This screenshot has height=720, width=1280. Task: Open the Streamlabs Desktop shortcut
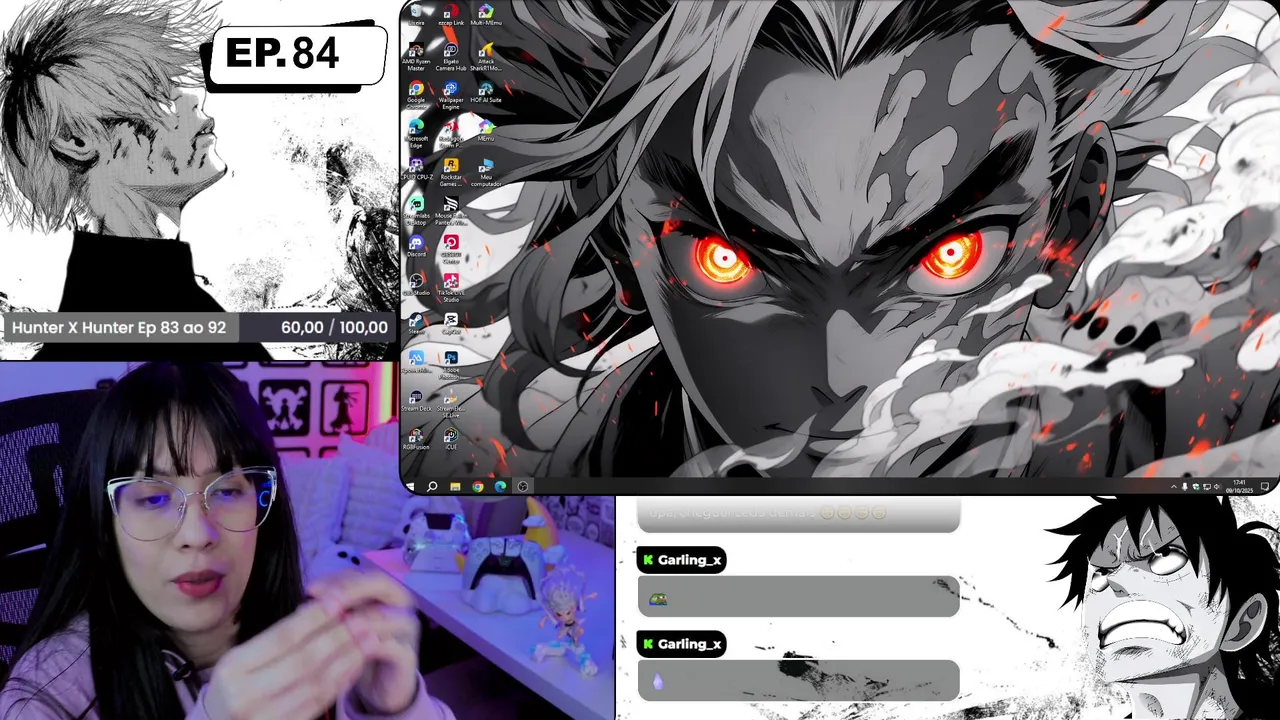(416, 209)
